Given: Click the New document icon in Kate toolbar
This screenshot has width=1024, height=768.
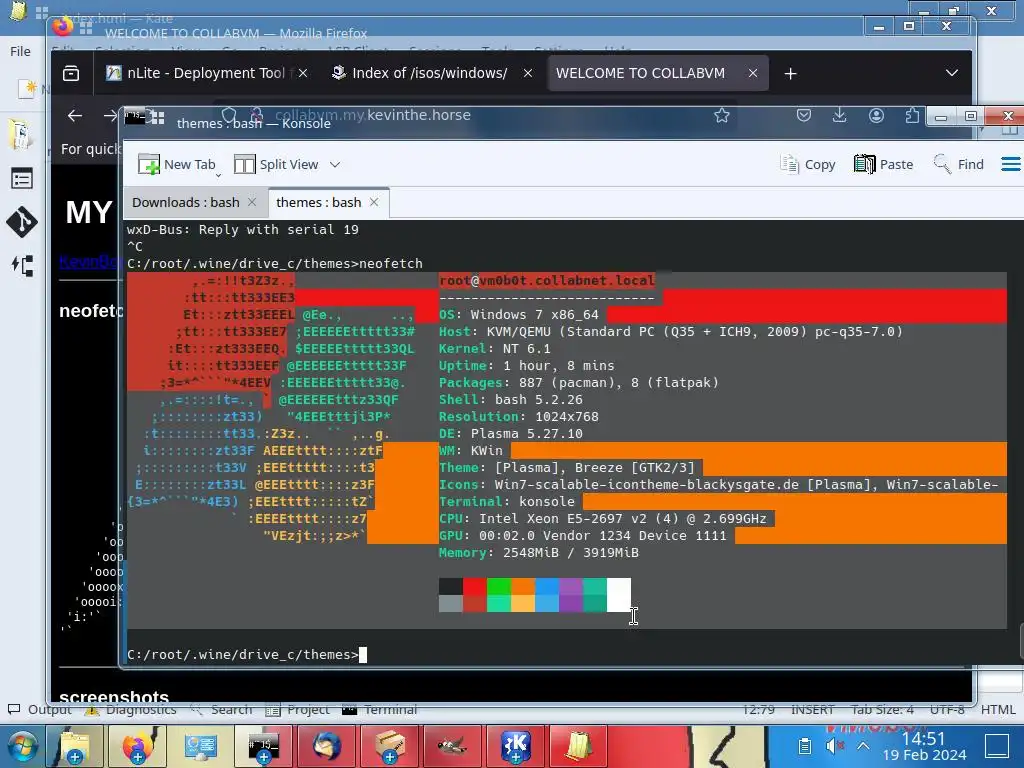Looking at the screenshot, I should [x=26, y=88].
